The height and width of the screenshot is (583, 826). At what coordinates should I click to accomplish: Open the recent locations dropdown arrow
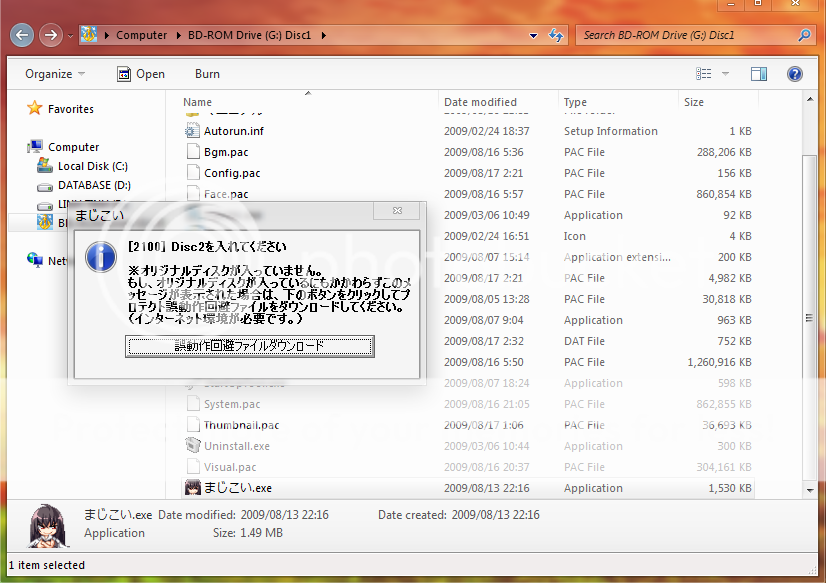tap(70, 36)
